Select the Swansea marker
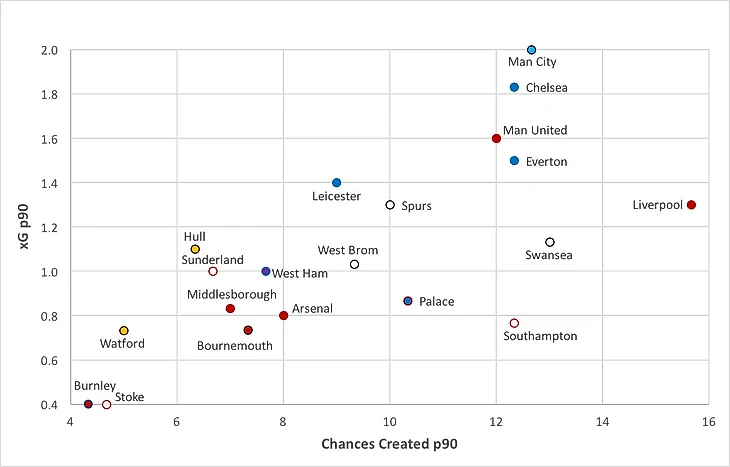Screen dimensions: 730x467 click(550, 242)
